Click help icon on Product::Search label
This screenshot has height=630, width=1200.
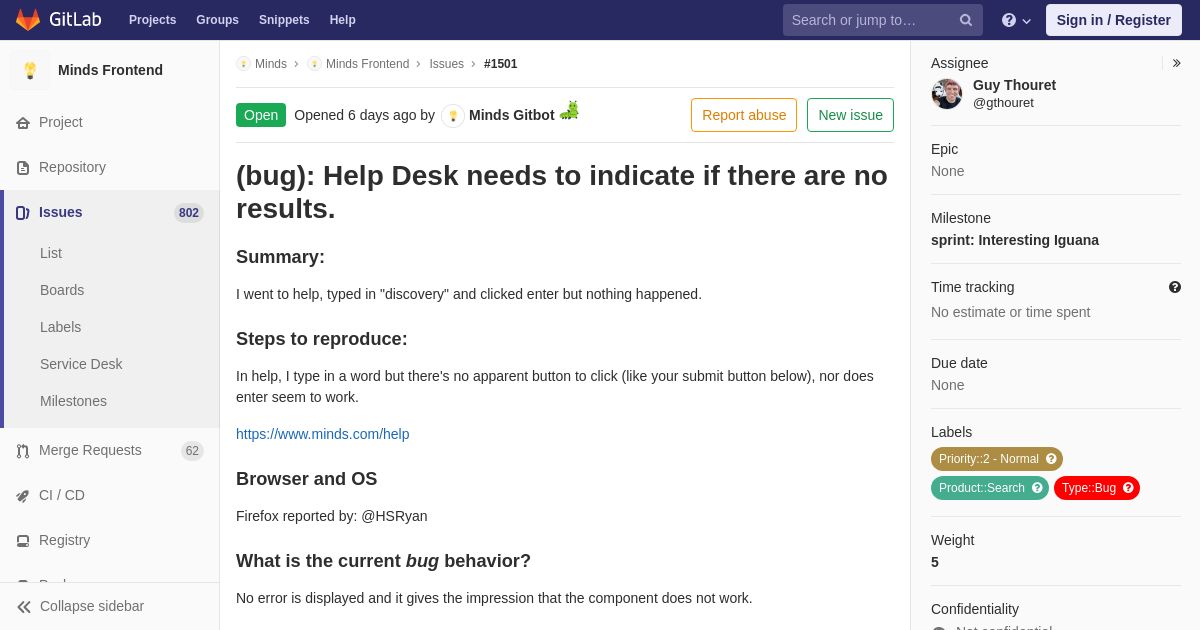(1037, 488)
